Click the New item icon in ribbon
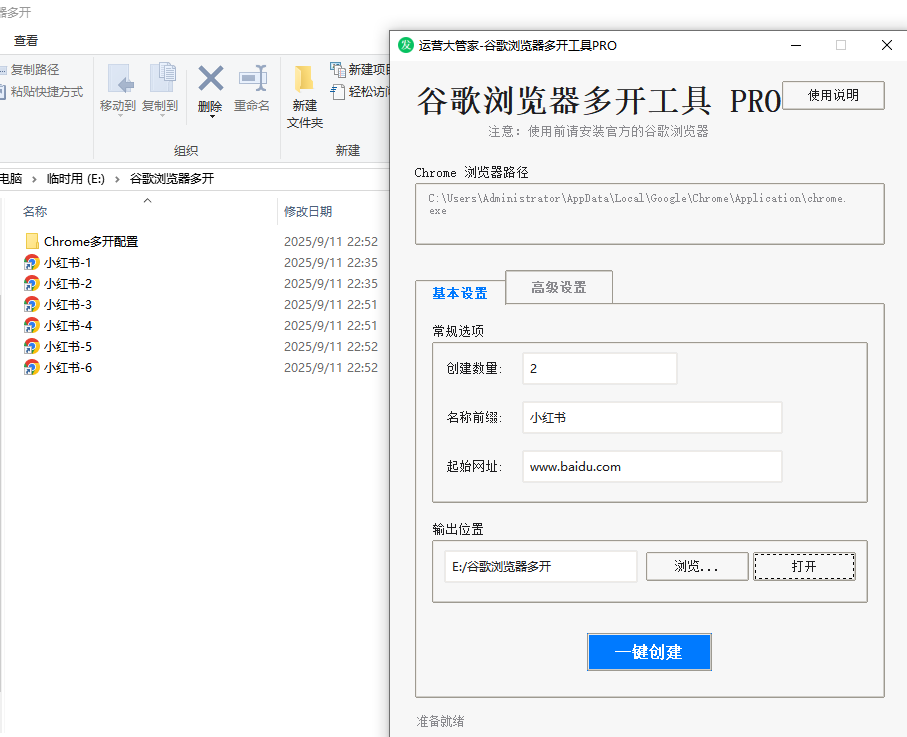Viewport: 907px width, 737px height. 338,69
